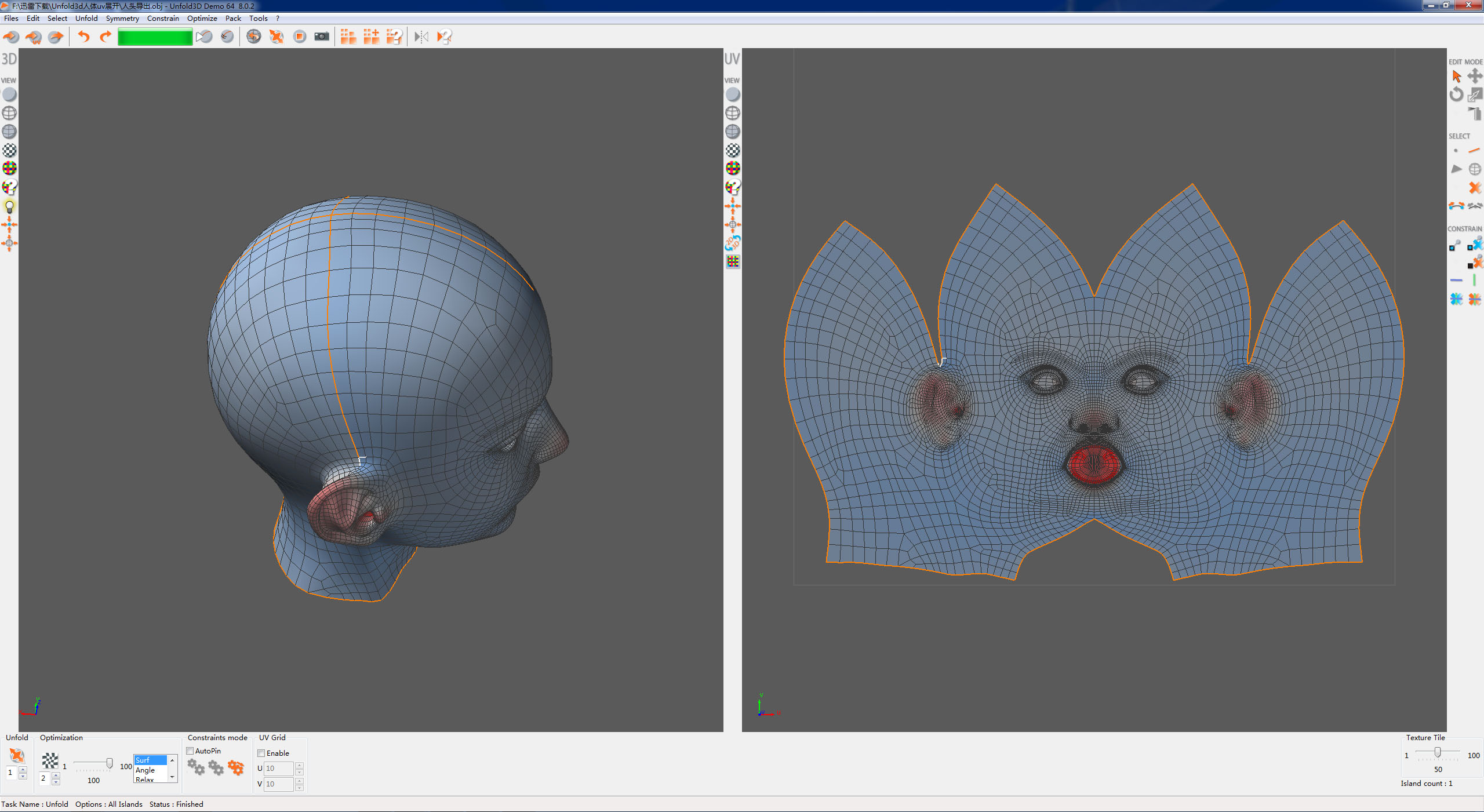Click the Load OBJ file toolbar icon

pyautogui.click(x=11, y=37)
